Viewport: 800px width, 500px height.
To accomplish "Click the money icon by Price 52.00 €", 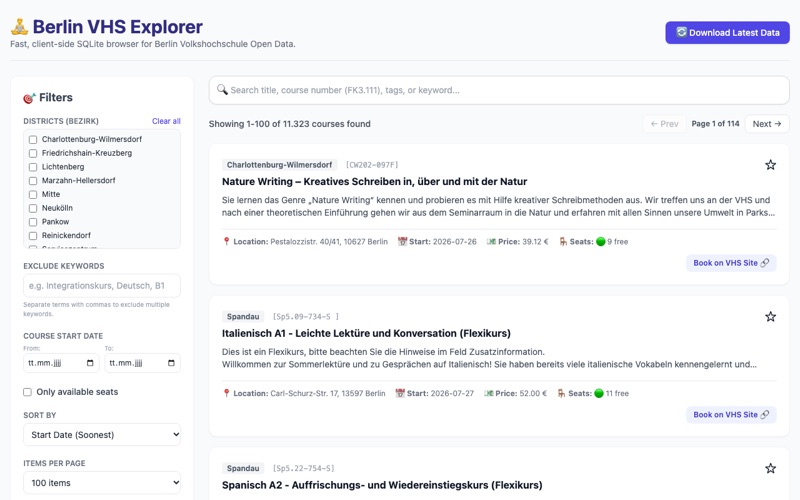I will click(489, 393).
